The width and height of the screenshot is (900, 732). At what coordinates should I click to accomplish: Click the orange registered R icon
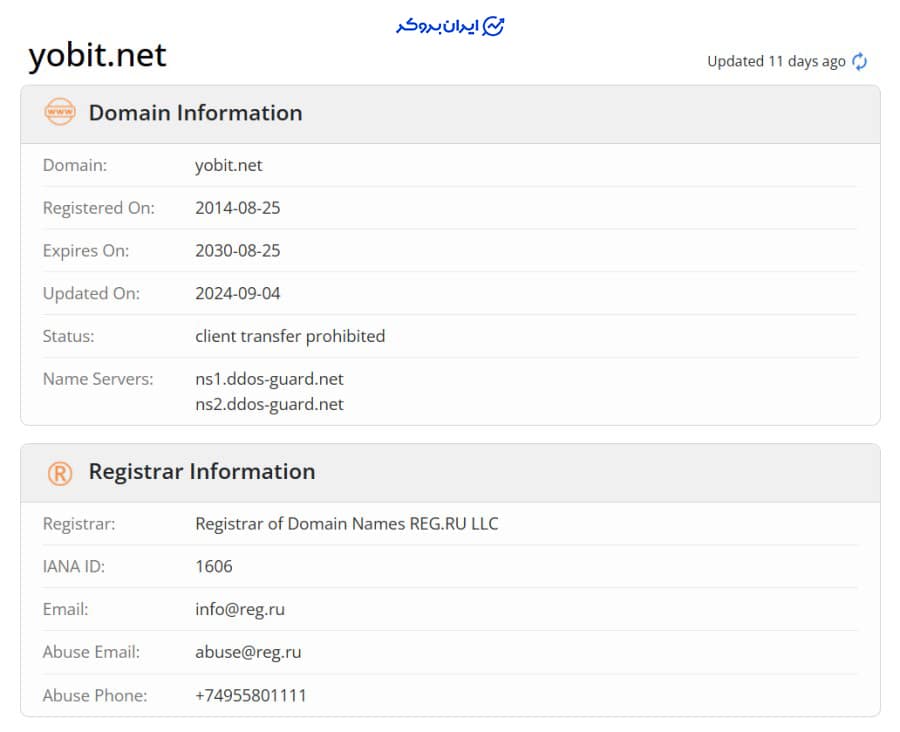point(60,472)
